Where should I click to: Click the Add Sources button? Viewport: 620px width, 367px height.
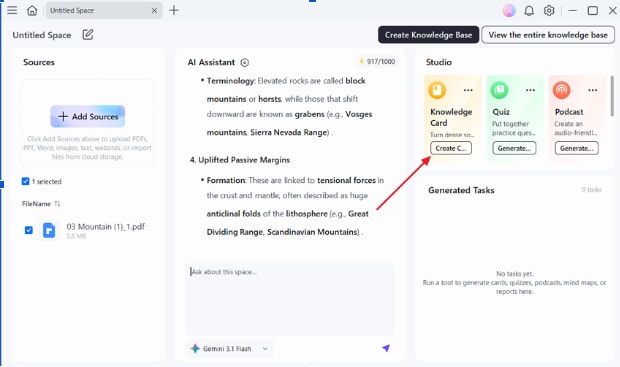[88, 116]
